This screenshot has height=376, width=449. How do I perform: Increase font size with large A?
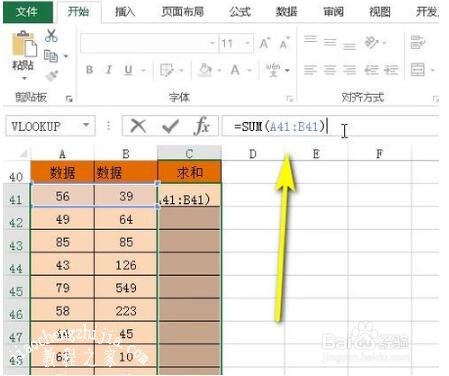264,43
